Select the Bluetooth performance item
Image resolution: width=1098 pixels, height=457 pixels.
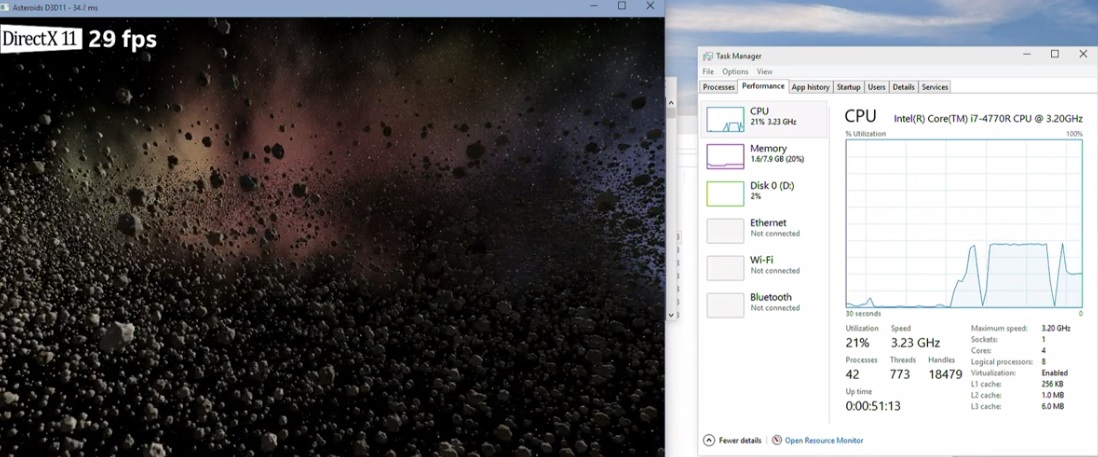pos(768,302)
